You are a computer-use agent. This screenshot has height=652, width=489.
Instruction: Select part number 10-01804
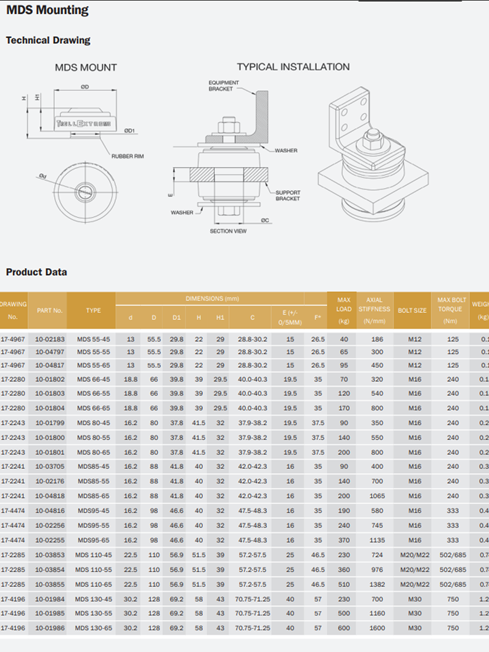click(x=50, y=408)
